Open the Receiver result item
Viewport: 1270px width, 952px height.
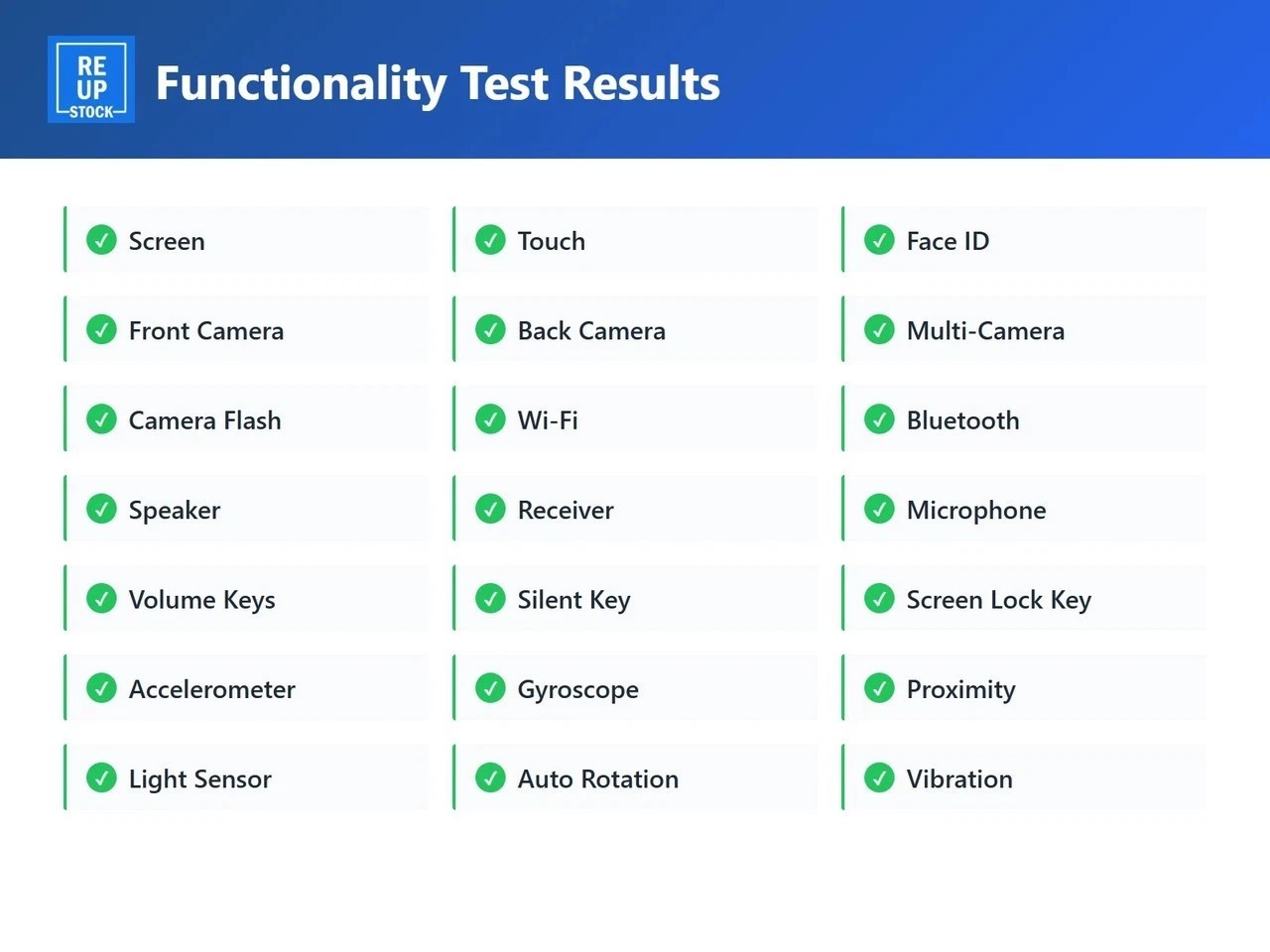coord(635,509)
